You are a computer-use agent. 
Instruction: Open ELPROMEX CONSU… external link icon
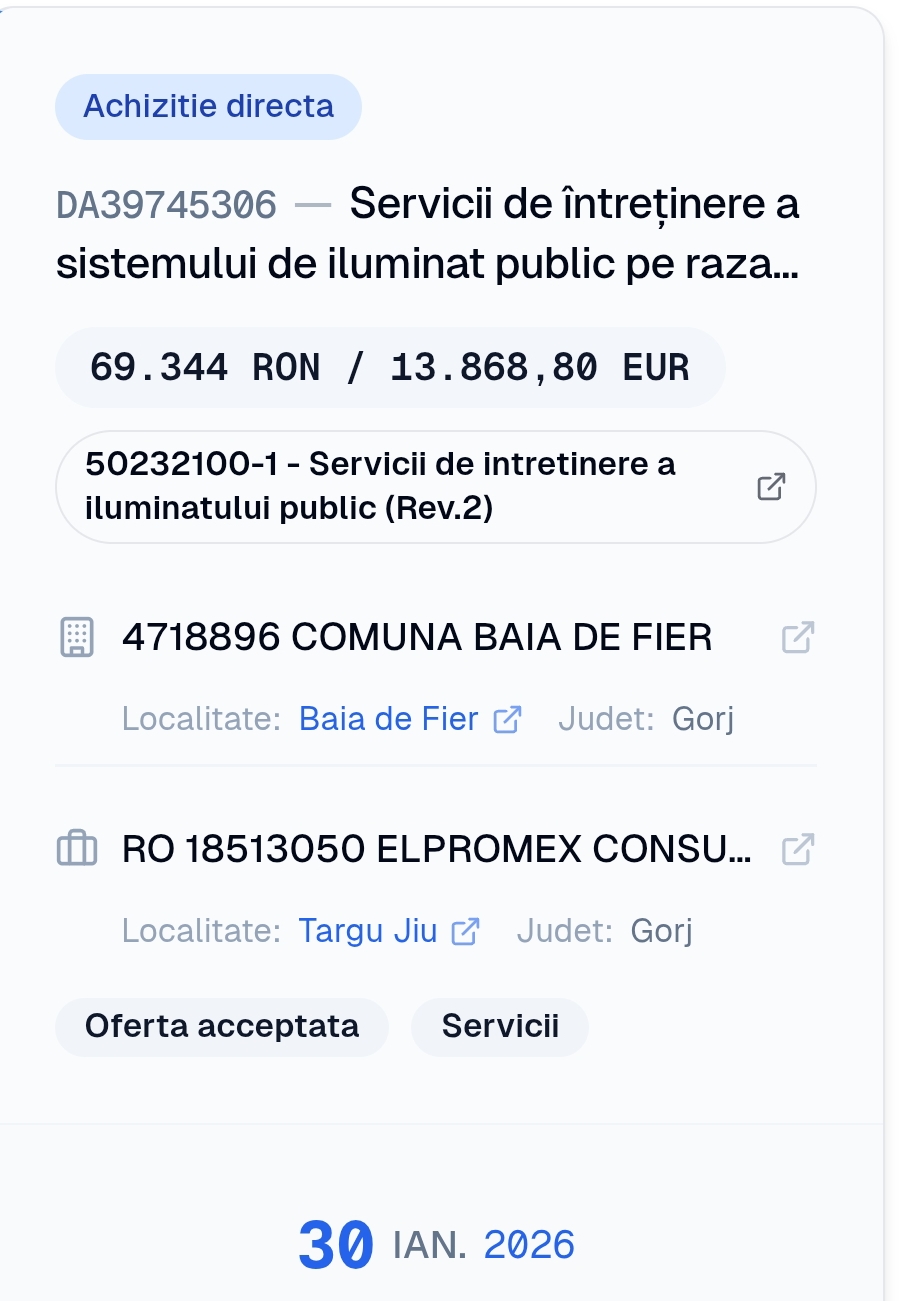click(x=797, y=849)
